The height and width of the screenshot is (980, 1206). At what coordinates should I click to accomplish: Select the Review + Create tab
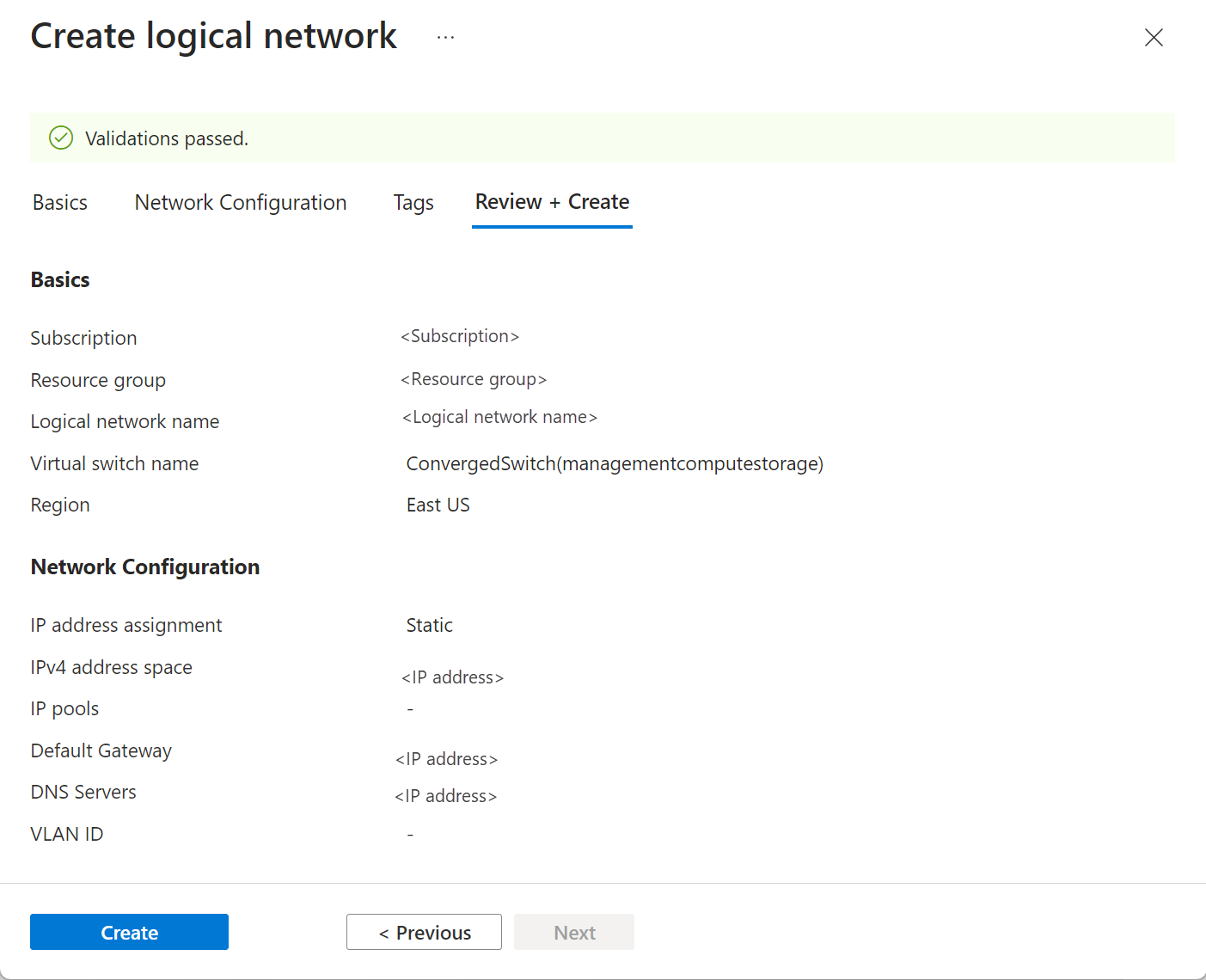click(552, 202)
